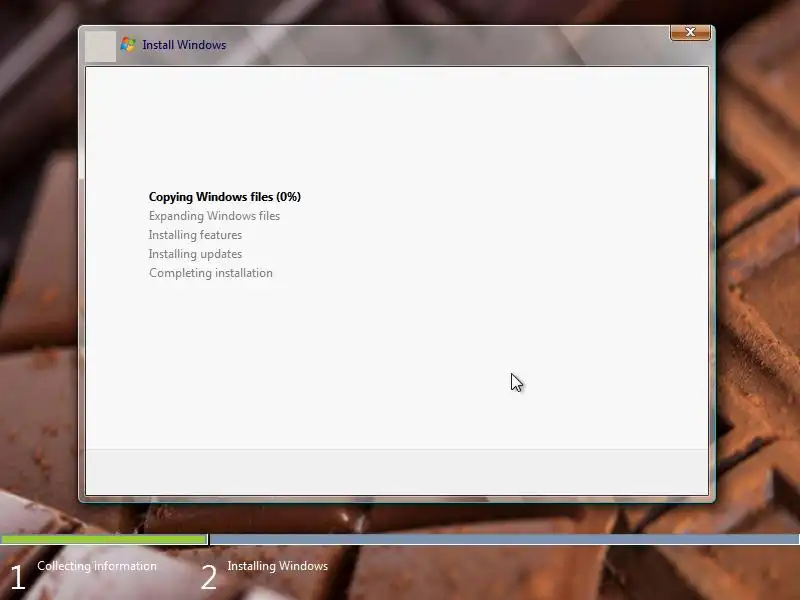
Task: Click 'Installing features' step text
Action: [x=195, y=235]
